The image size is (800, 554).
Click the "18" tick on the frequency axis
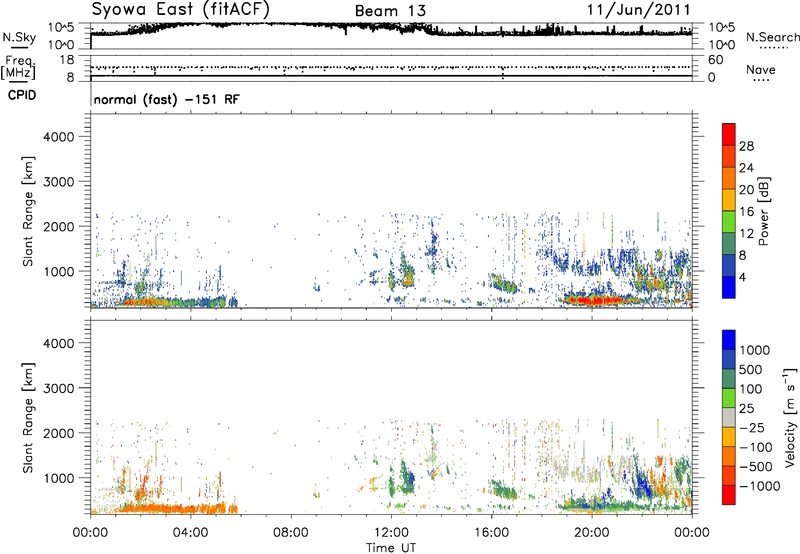(66, 60)
